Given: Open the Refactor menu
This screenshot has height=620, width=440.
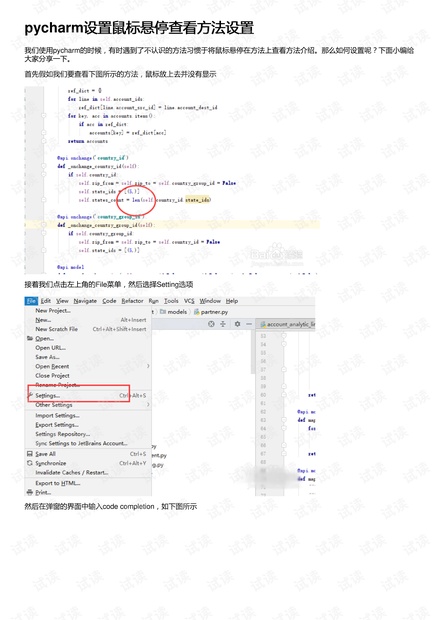Looking at the screenshot, I should [132, 301].
